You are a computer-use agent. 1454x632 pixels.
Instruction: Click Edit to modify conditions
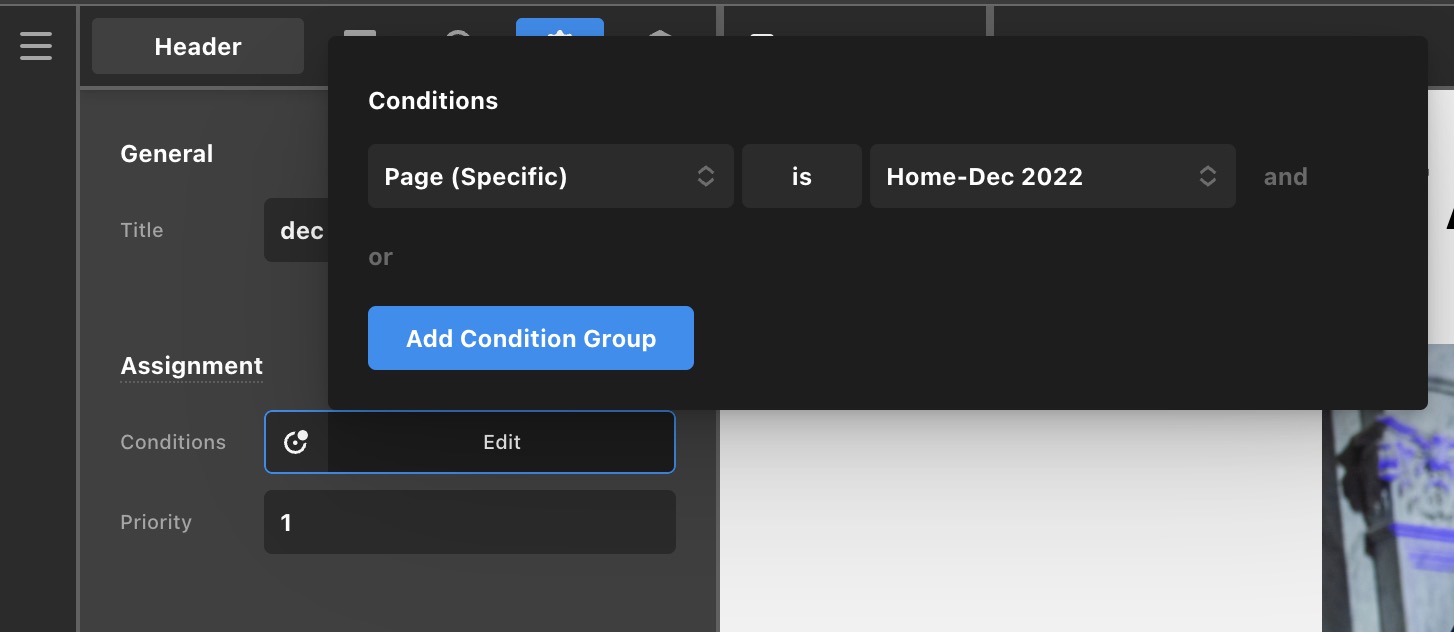pyautogui.click(x=501, y=442)
